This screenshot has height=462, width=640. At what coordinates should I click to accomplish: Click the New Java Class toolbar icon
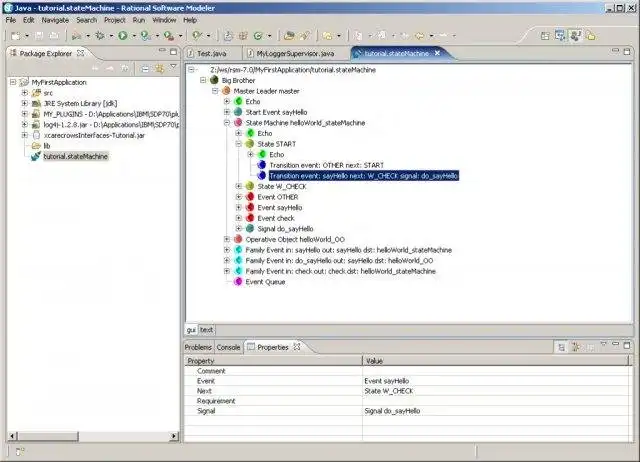[x=258, y=36]
